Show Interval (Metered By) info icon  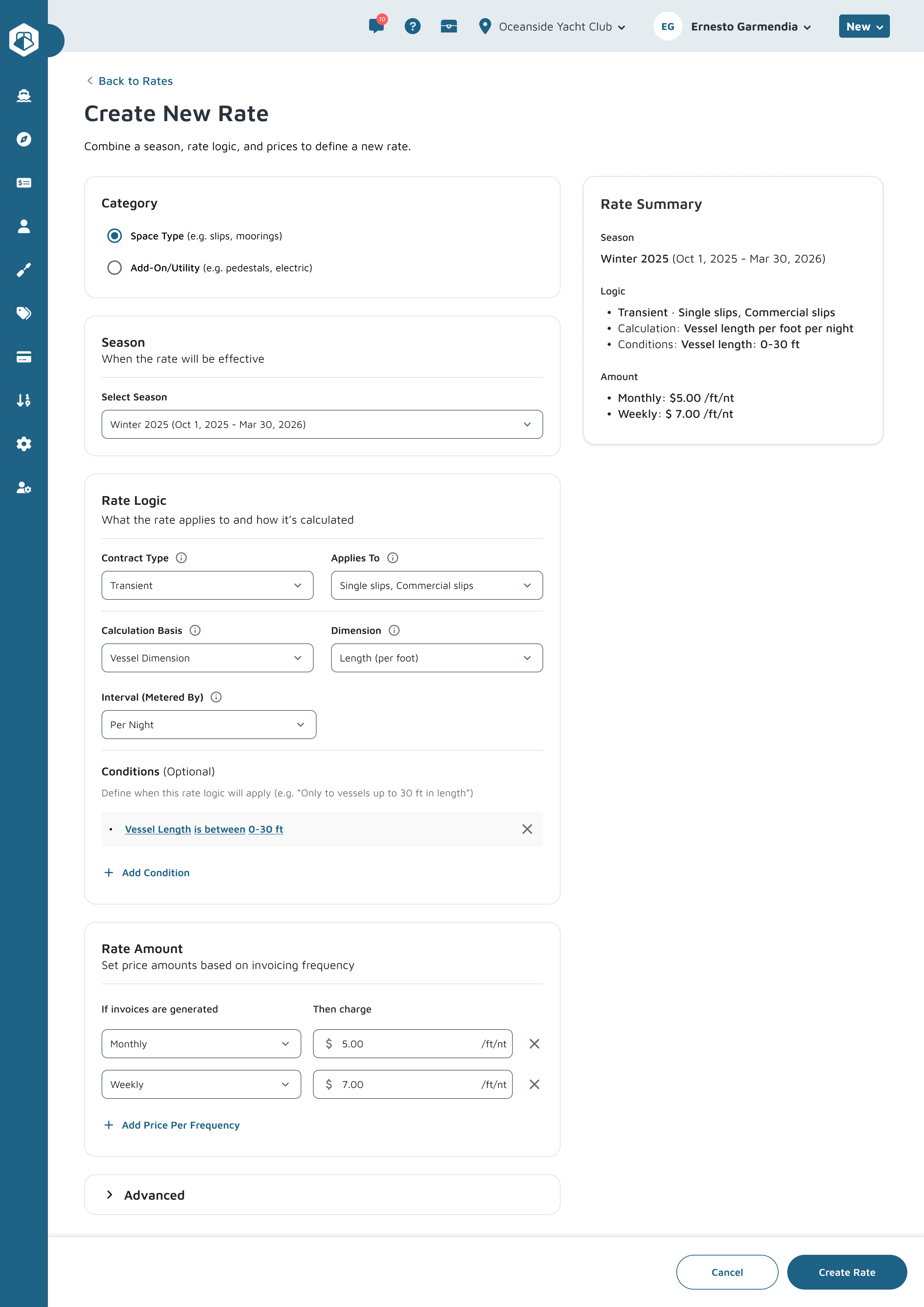click(216, 697)
